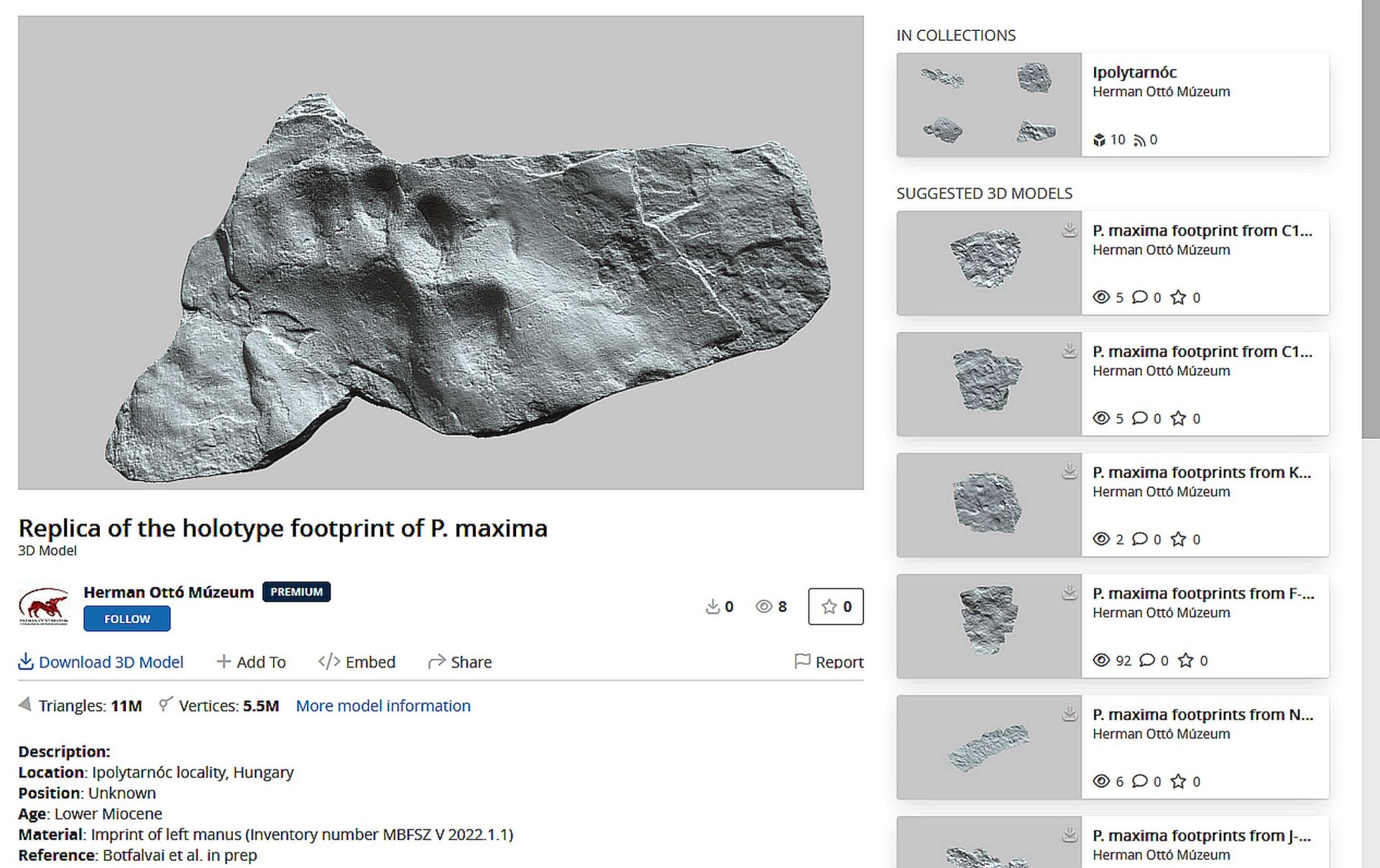Click Herman Ottó Múzeum under Ipolytarnóc collection
The image size is (1380, 868).
point(1161,91)
